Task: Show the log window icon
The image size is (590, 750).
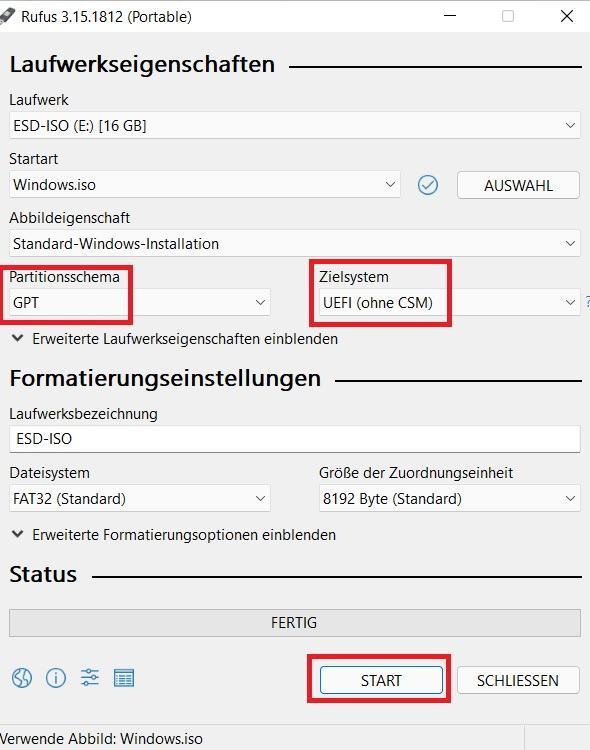Action: click(x=124, y=678)
